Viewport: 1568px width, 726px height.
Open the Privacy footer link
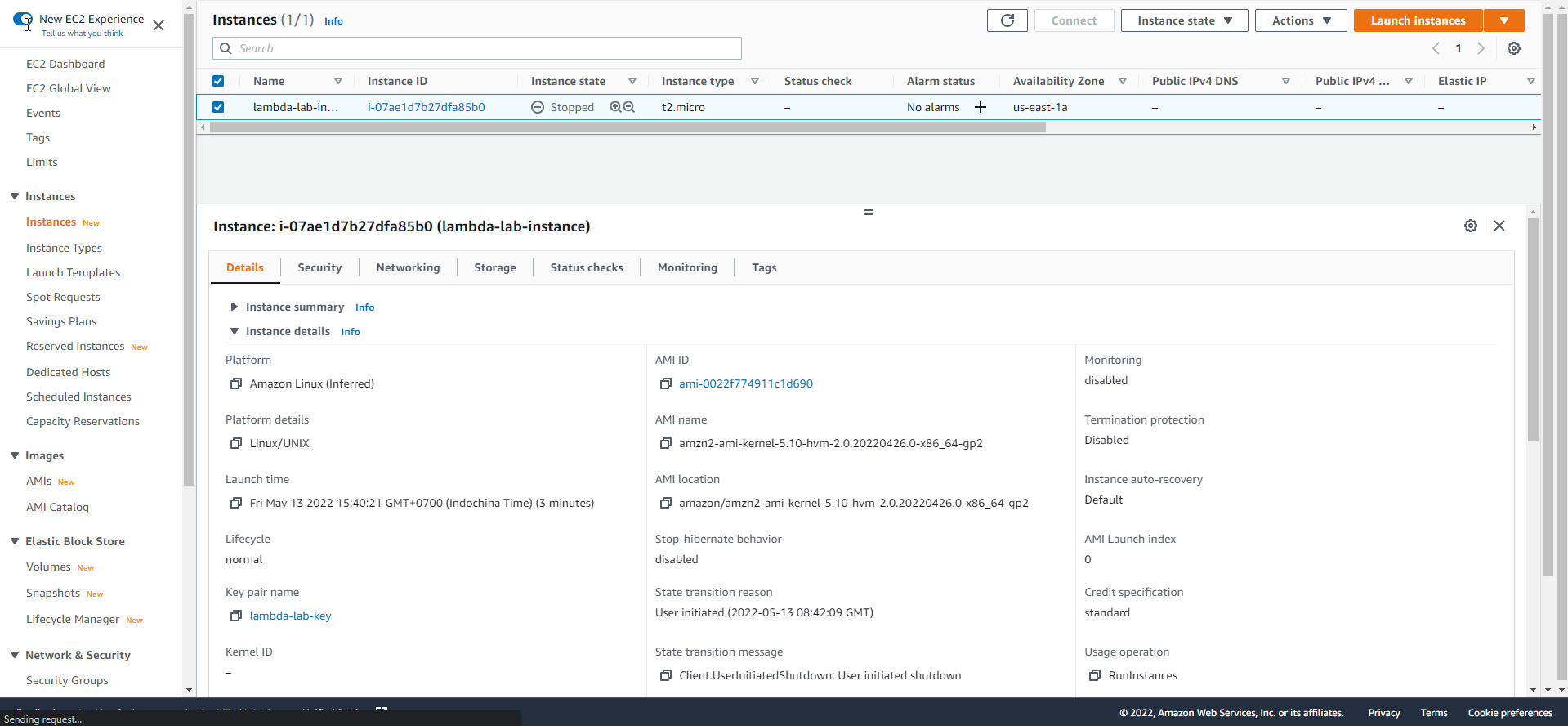coord(1384,713)
